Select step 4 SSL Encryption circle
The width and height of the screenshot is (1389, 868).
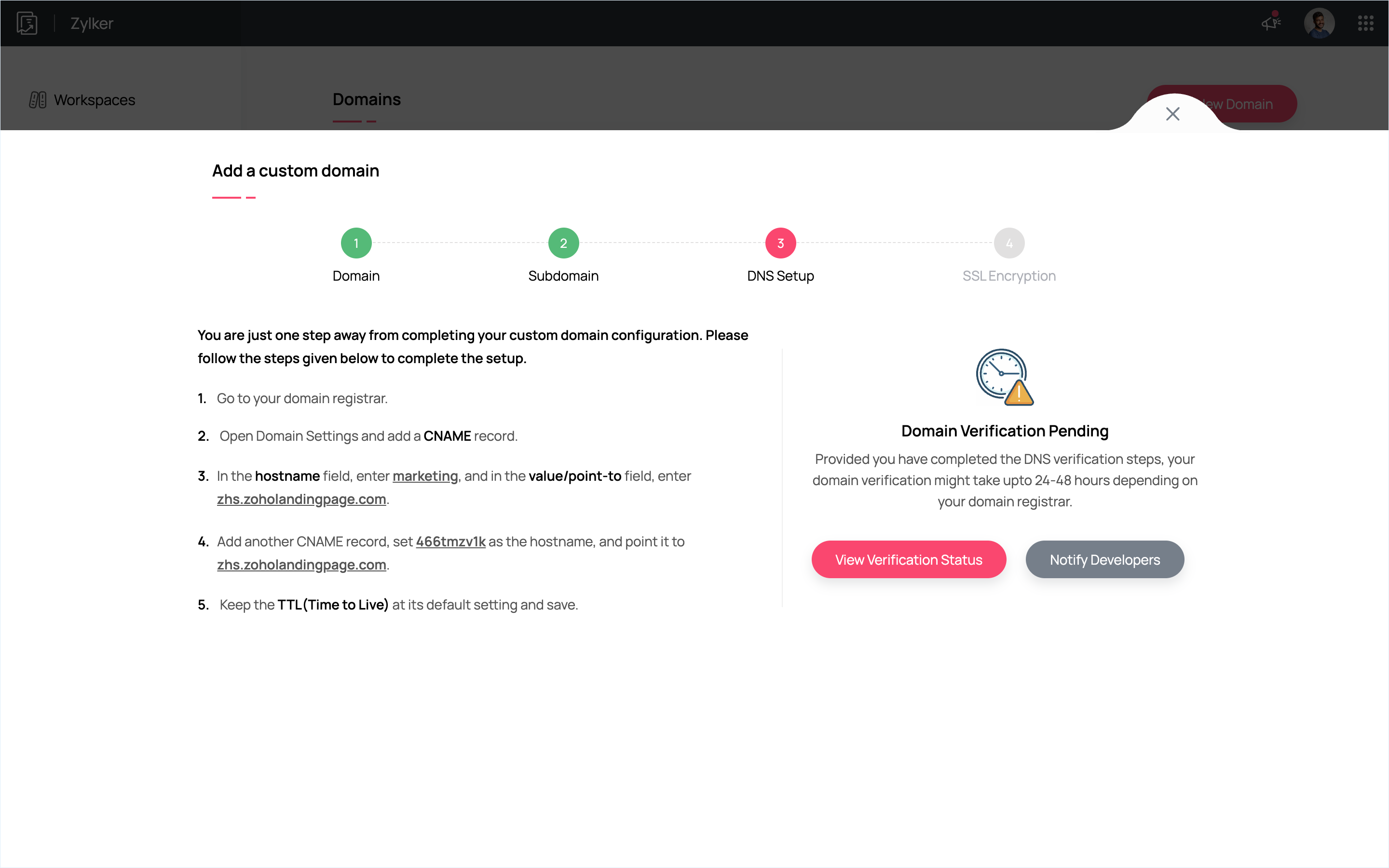coord(1008,244)
